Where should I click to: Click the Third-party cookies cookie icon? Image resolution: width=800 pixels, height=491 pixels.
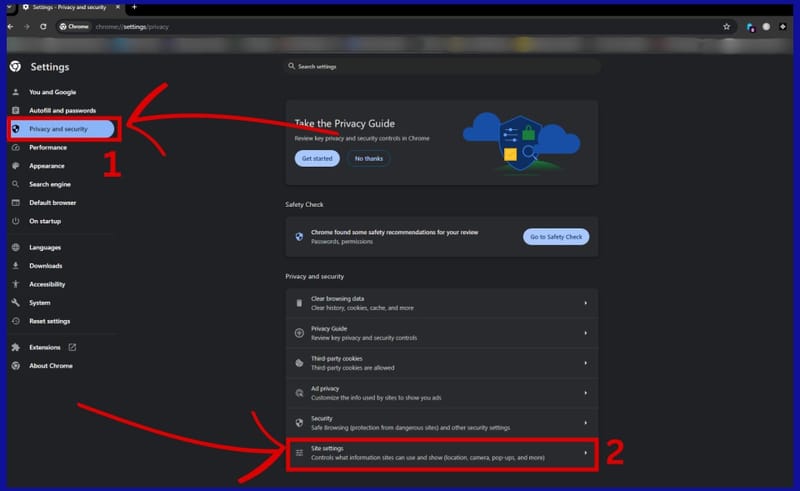[299, 362]
